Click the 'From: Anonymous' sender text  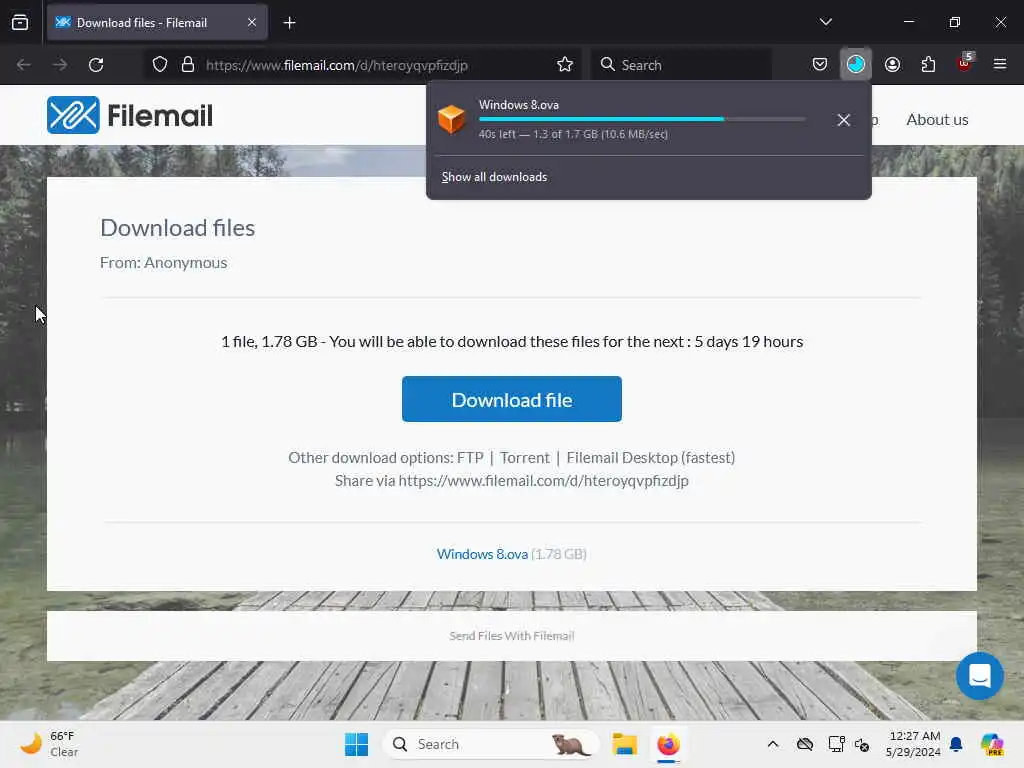point(163,263)
